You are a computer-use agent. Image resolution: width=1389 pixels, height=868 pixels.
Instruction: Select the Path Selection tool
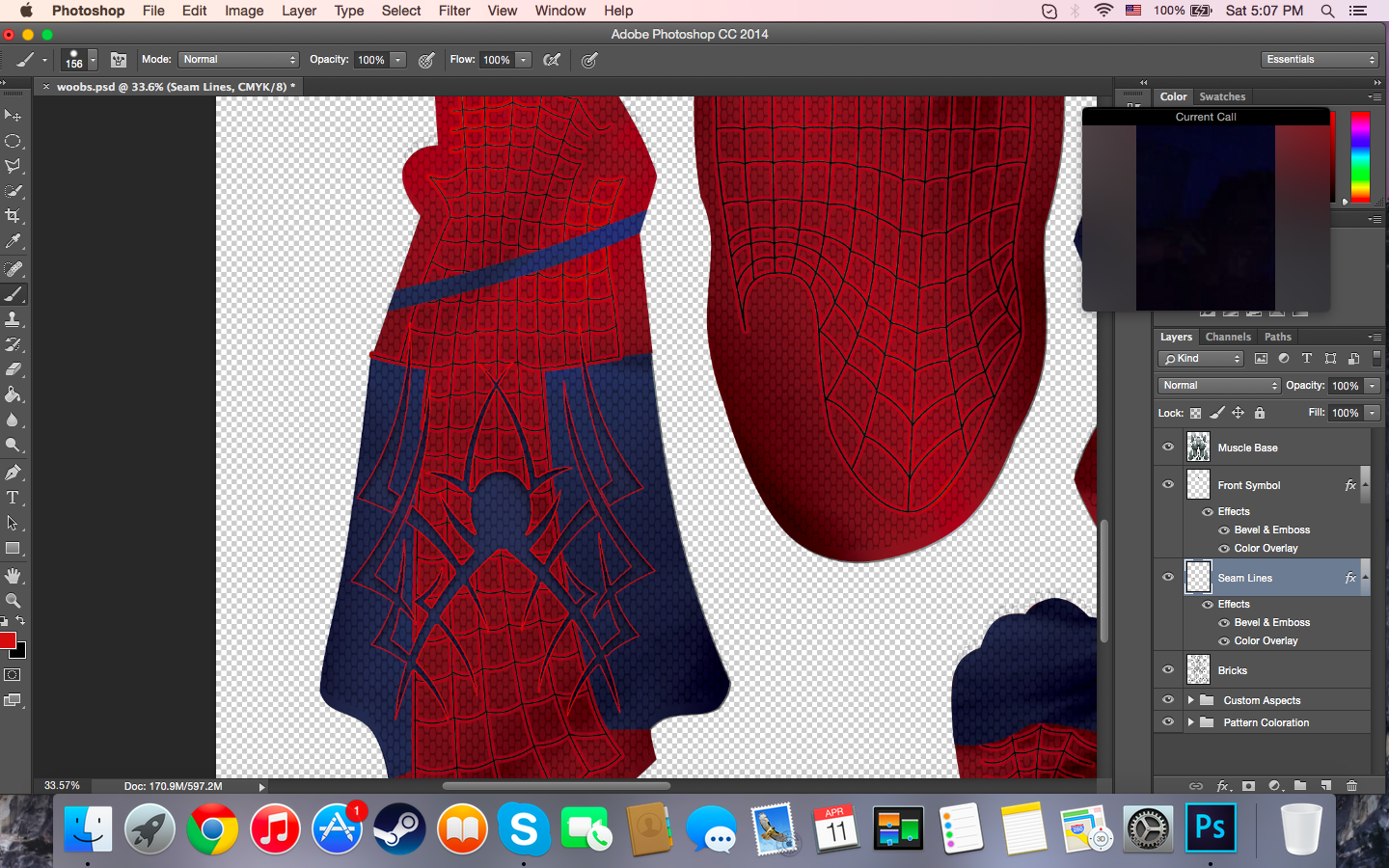(13, 523)
